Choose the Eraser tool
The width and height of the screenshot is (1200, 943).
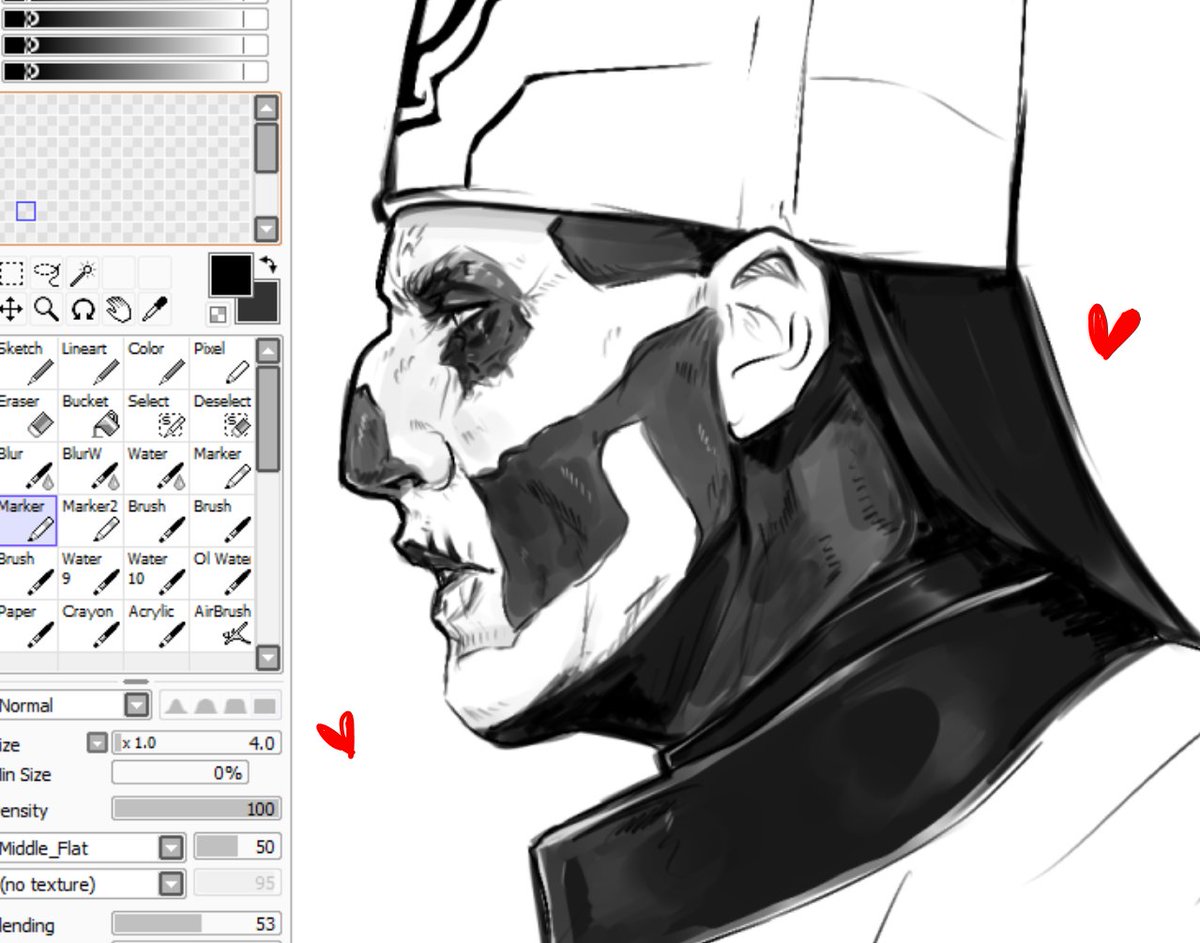[x=27, y=416]
